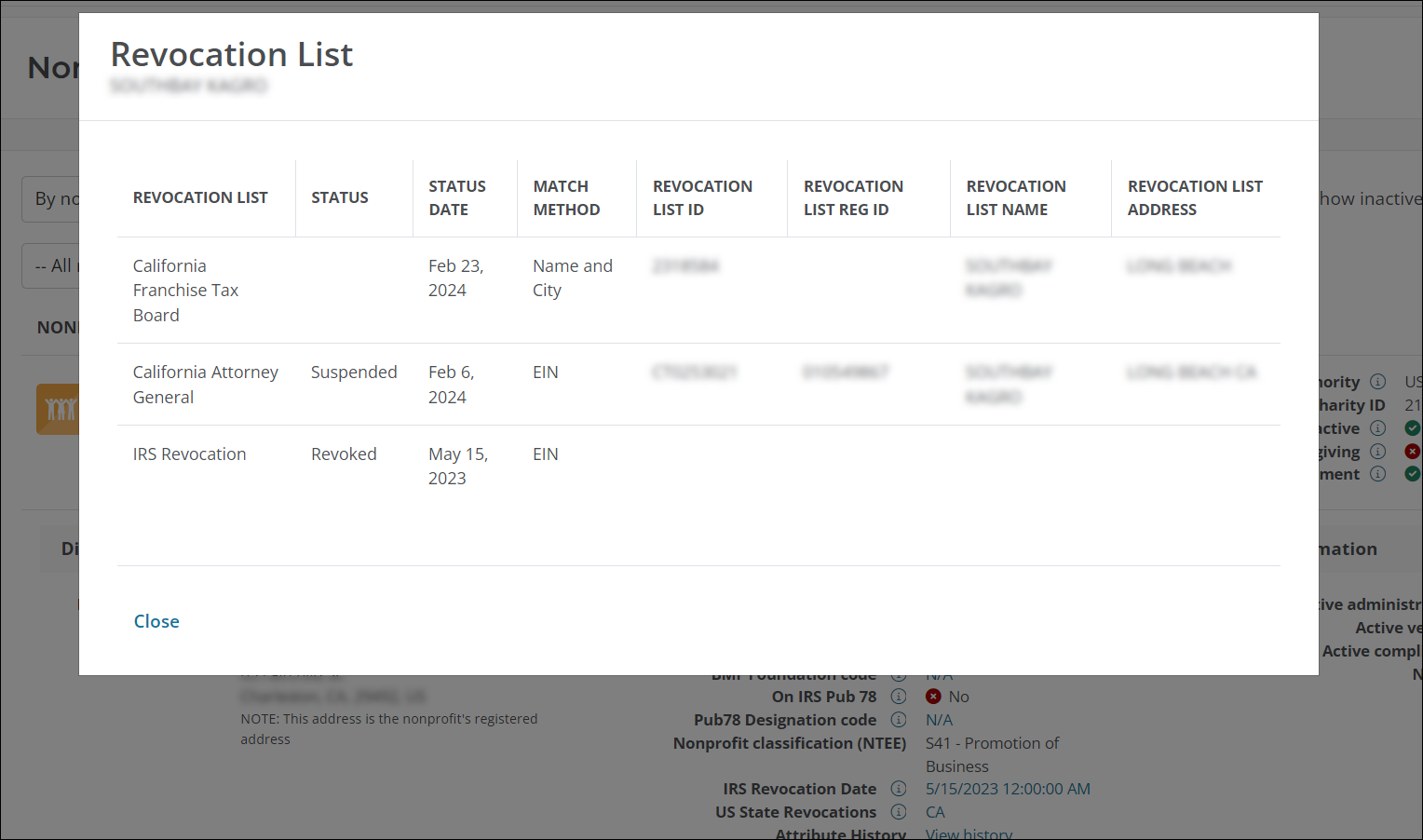Click the orange nonprofit people icon

[58, 409]
